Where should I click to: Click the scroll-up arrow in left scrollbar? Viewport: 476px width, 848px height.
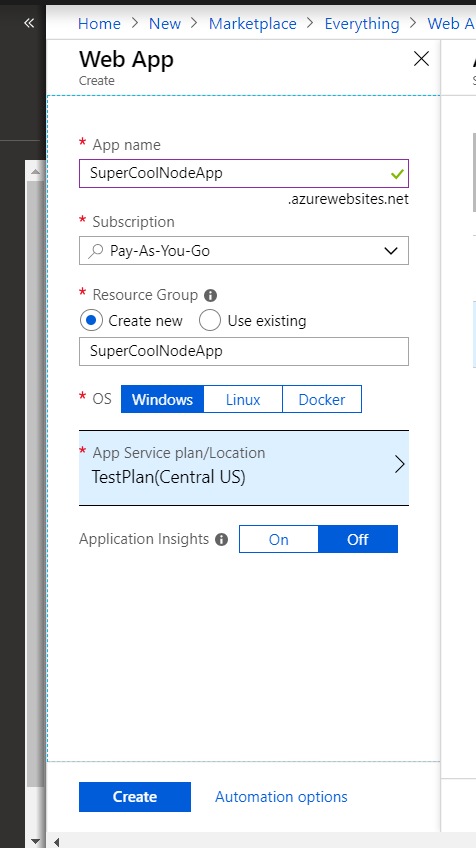pos(35,172)
